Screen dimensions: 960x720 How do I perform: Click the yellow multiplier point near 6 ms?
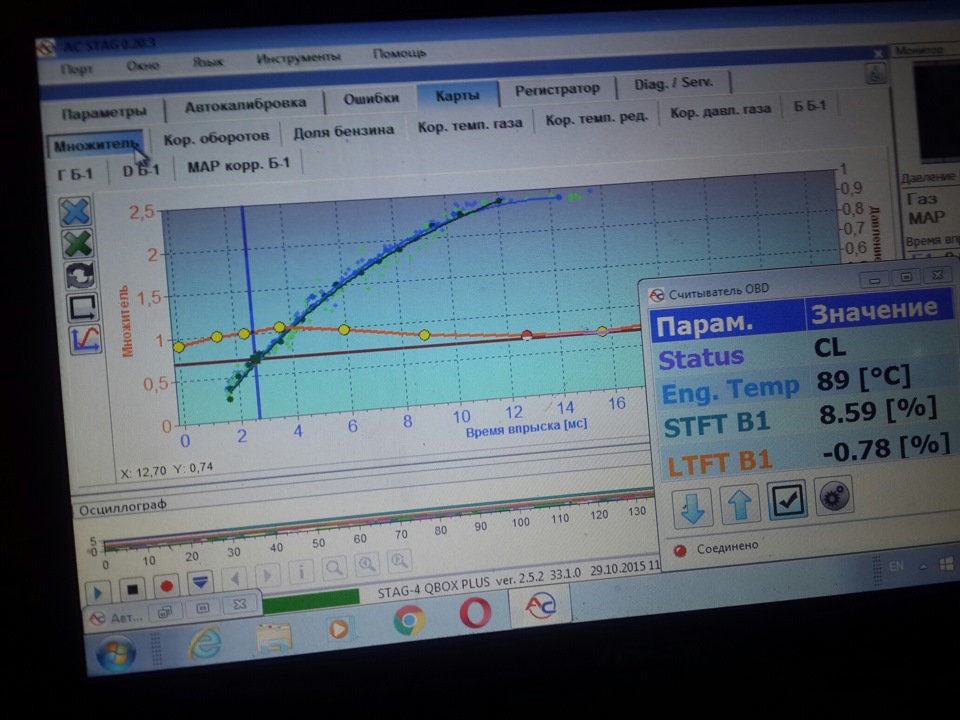click(343, 329)
